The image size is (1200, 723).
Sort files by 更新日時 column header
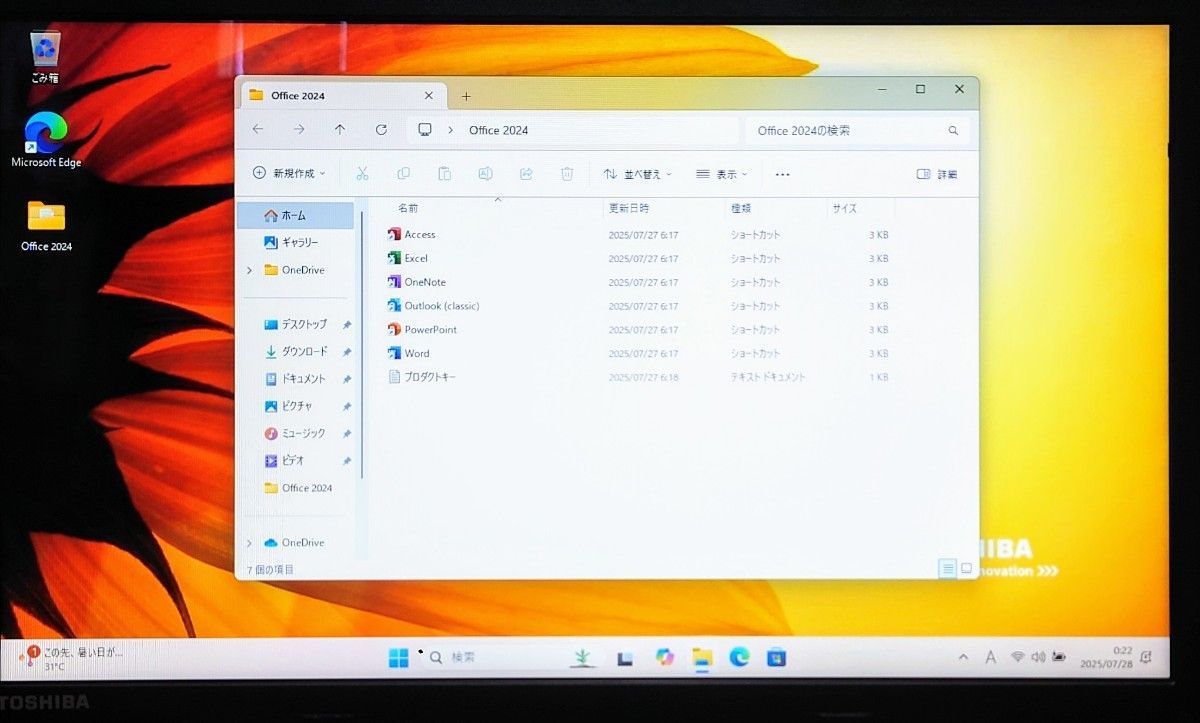click(629, 209)
